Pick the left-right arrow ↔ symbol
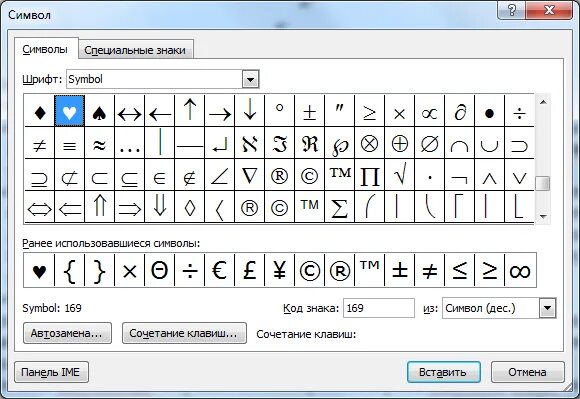580x399 pixels. click(x=129, y=111)
